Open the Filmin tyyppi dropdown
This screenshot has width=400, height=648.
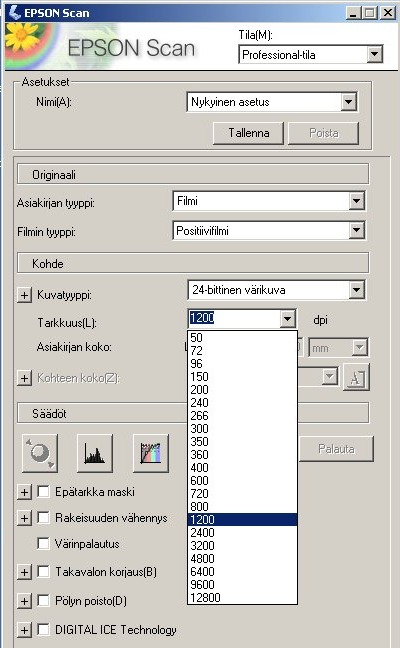pos(356,231)
